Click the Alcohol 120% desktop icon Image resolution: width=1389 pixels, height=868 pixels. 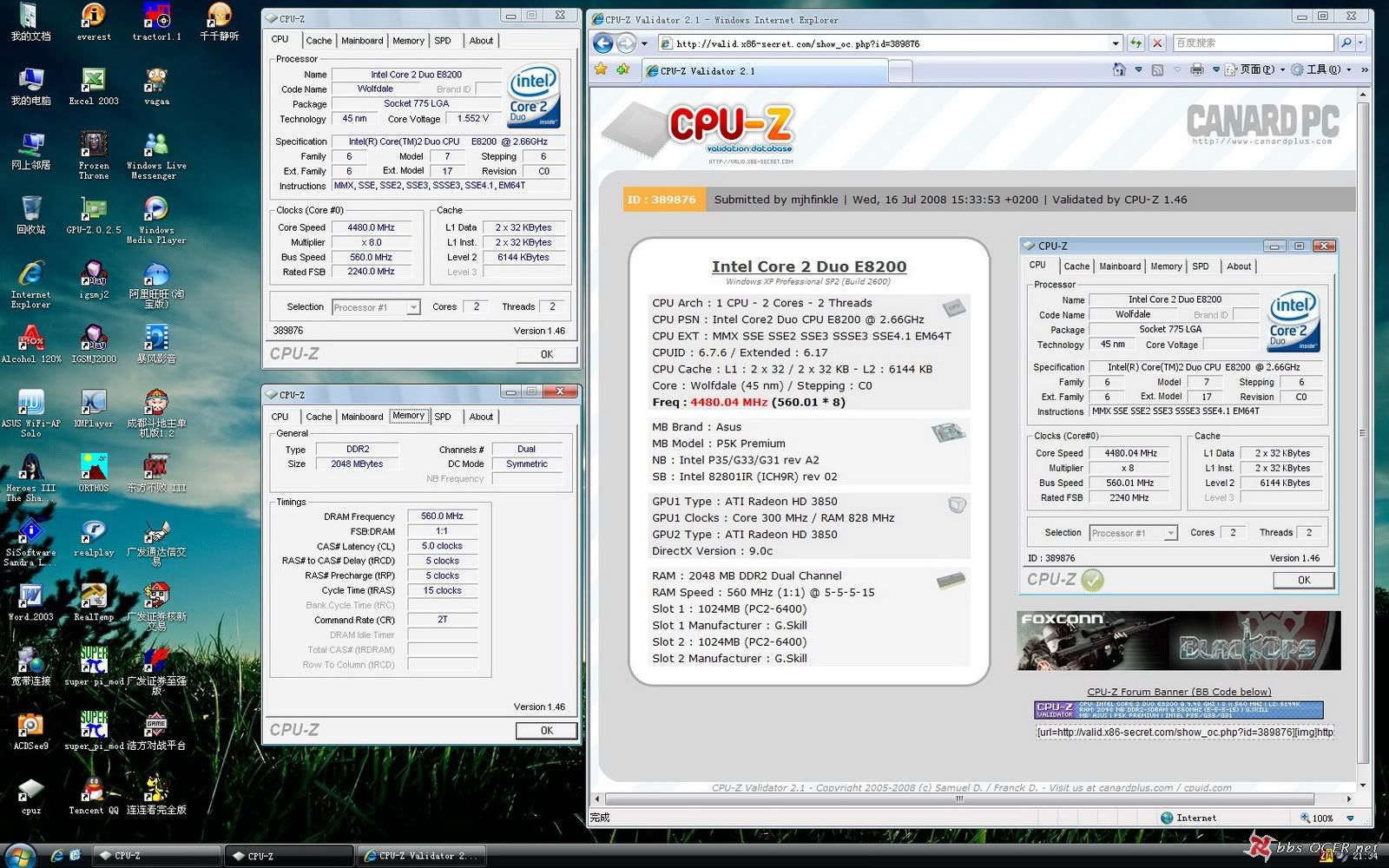[31, 345]
